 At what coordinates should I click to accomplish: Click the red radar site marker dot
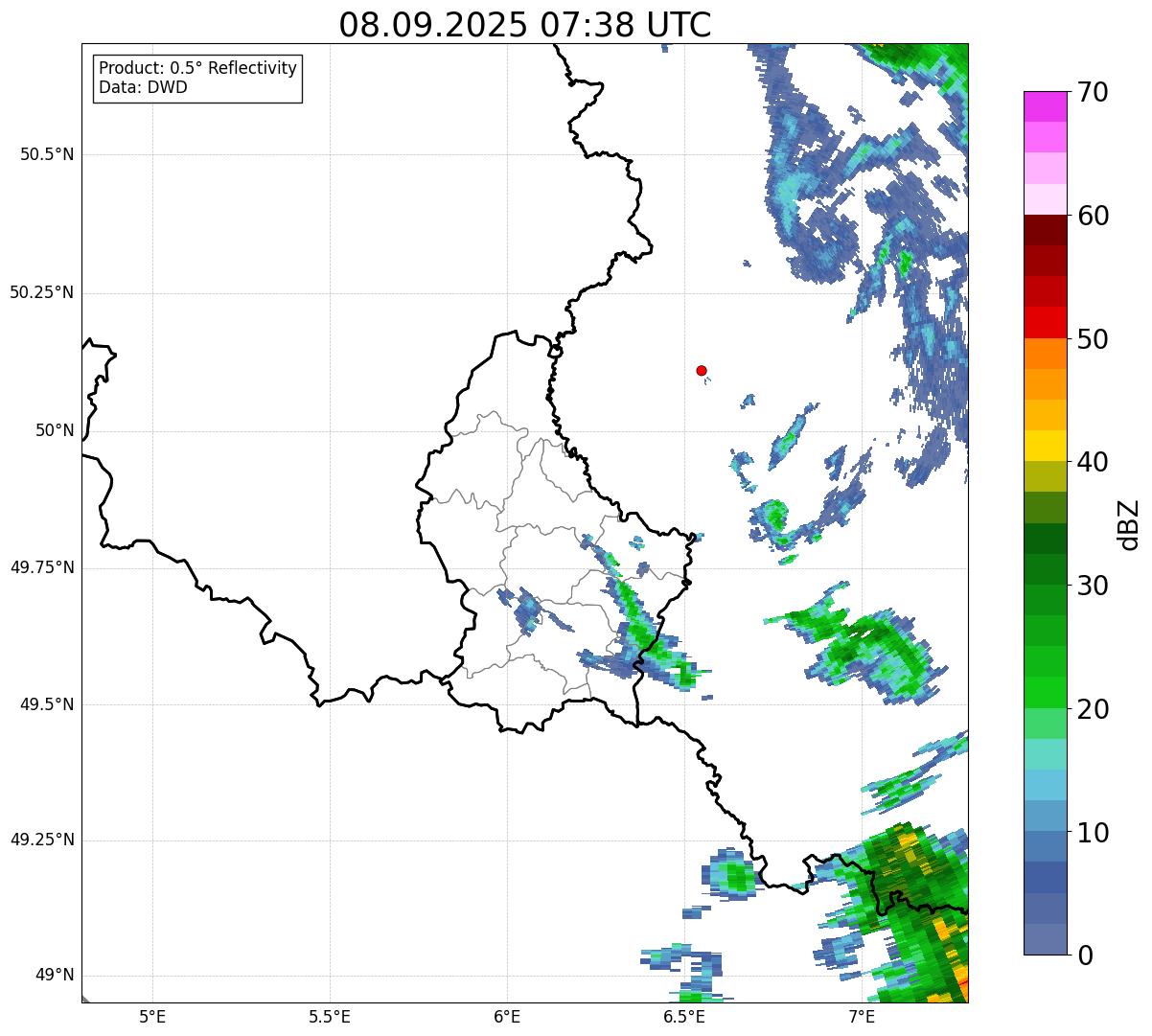click(x=702, y=370)
